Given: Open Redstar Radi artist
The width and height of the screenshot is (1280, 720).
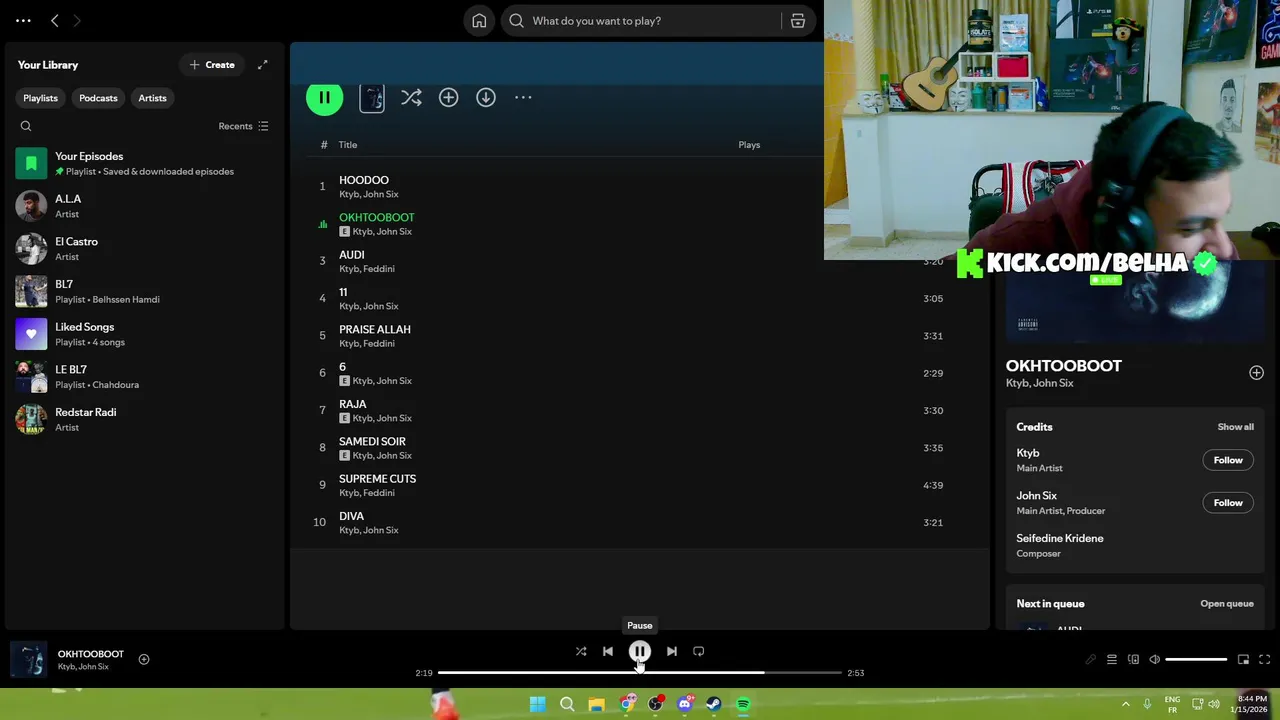Looking at the screenshot, I should coord(144,419).
